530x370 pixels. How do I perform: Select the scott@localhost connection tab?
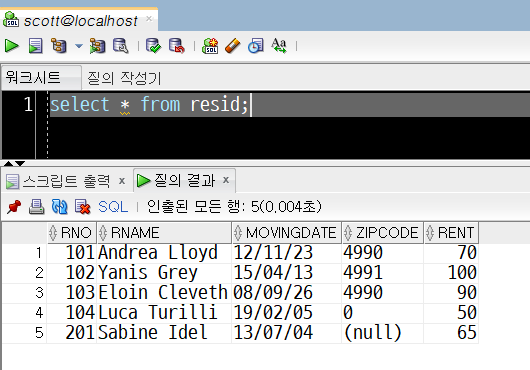(80, 21)
